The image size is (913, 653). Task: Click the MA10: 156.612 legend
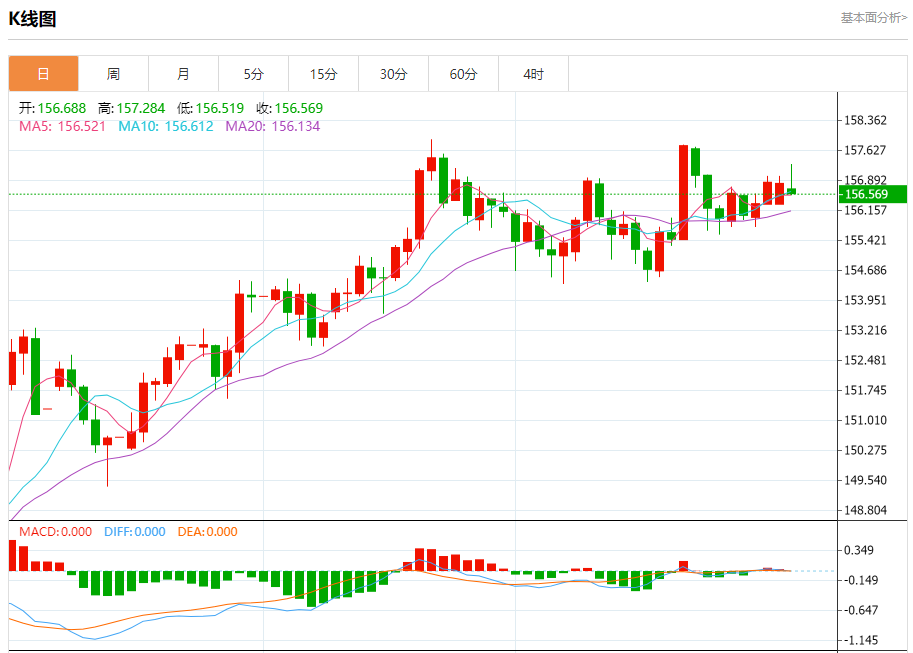pos(166,126)
